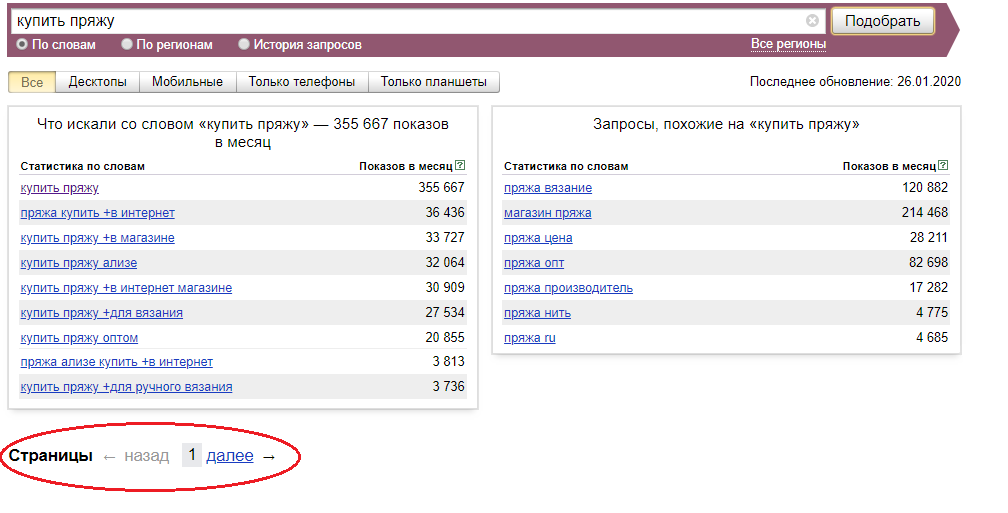Click the 'Запросы, похожие на «купить пряжу»' heading

(x=726, y=124)
